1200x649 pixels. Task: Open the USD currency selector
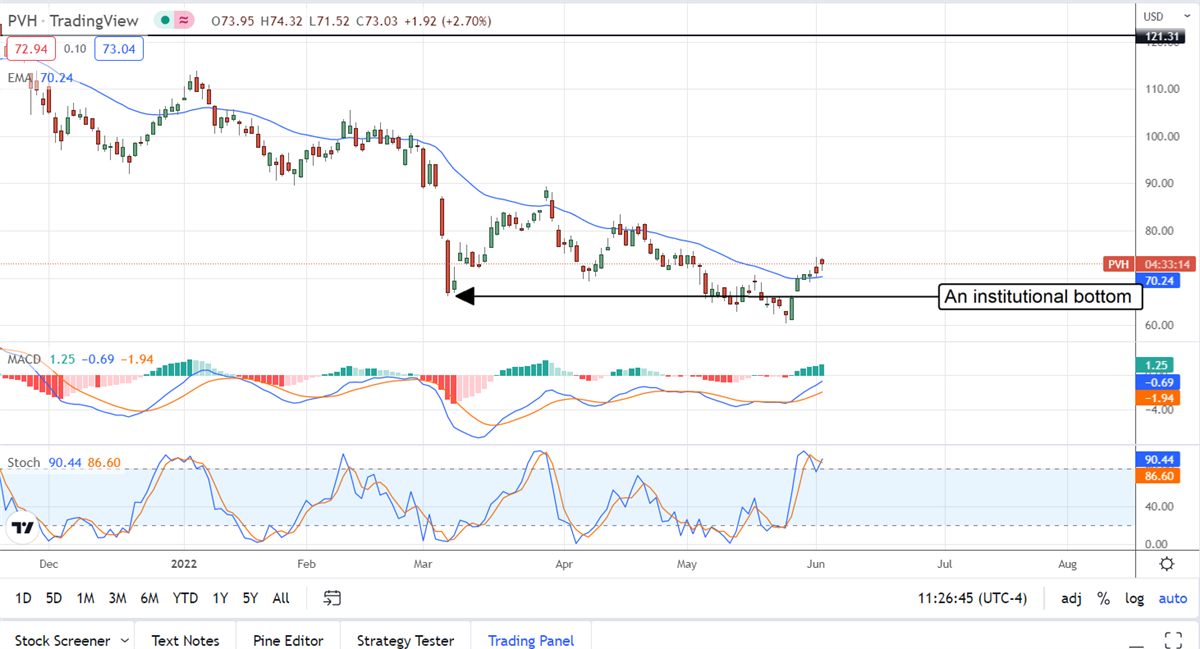pos(1153,16)
